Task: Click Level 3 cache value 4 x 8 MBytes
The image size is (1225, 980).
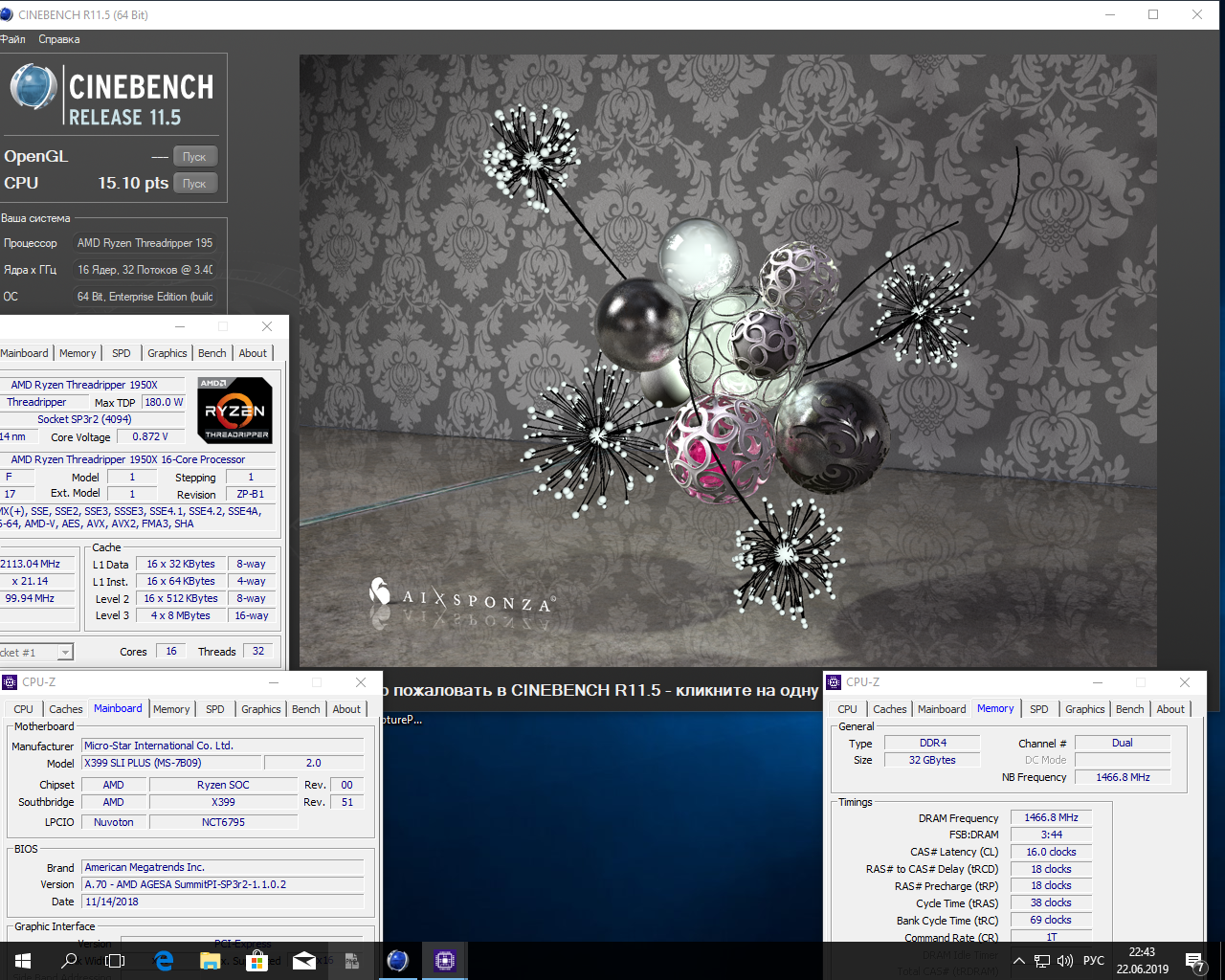Action: tap(181, 615)
